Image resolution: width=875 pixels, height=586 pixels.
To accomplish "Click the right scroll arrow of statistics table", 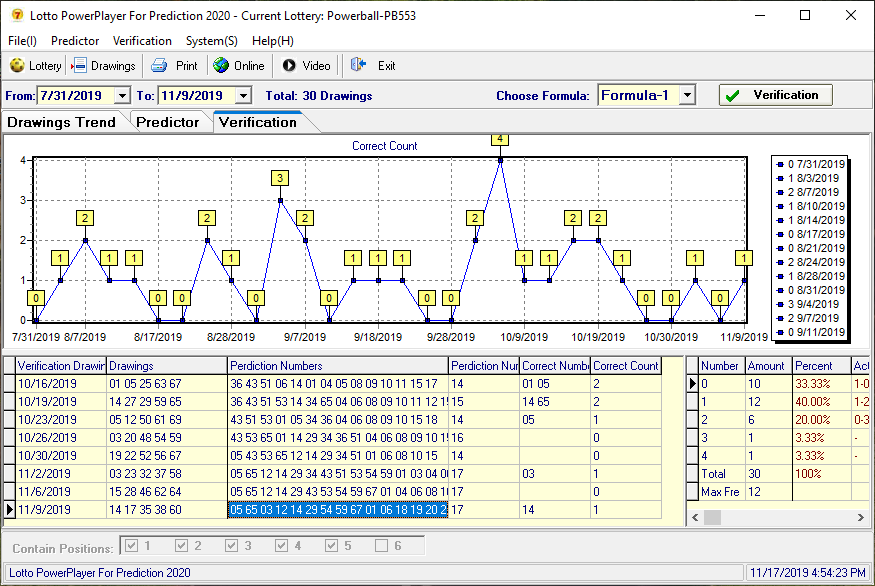I will (x=860, y=517).
